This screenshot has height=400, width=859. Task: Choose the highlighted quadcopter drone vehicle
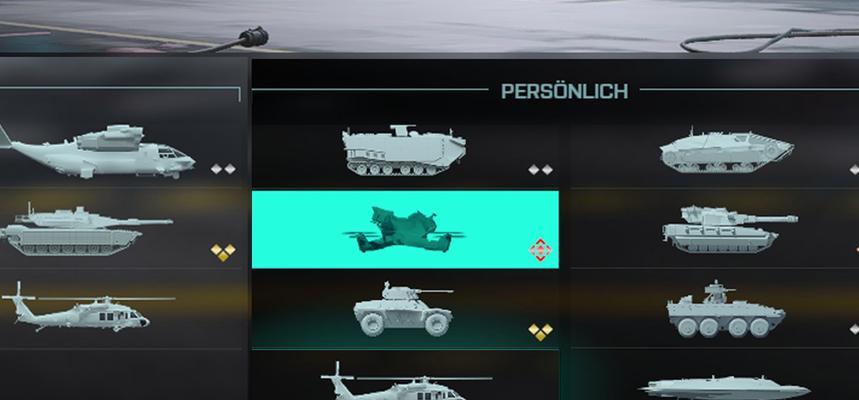[405, 230]
